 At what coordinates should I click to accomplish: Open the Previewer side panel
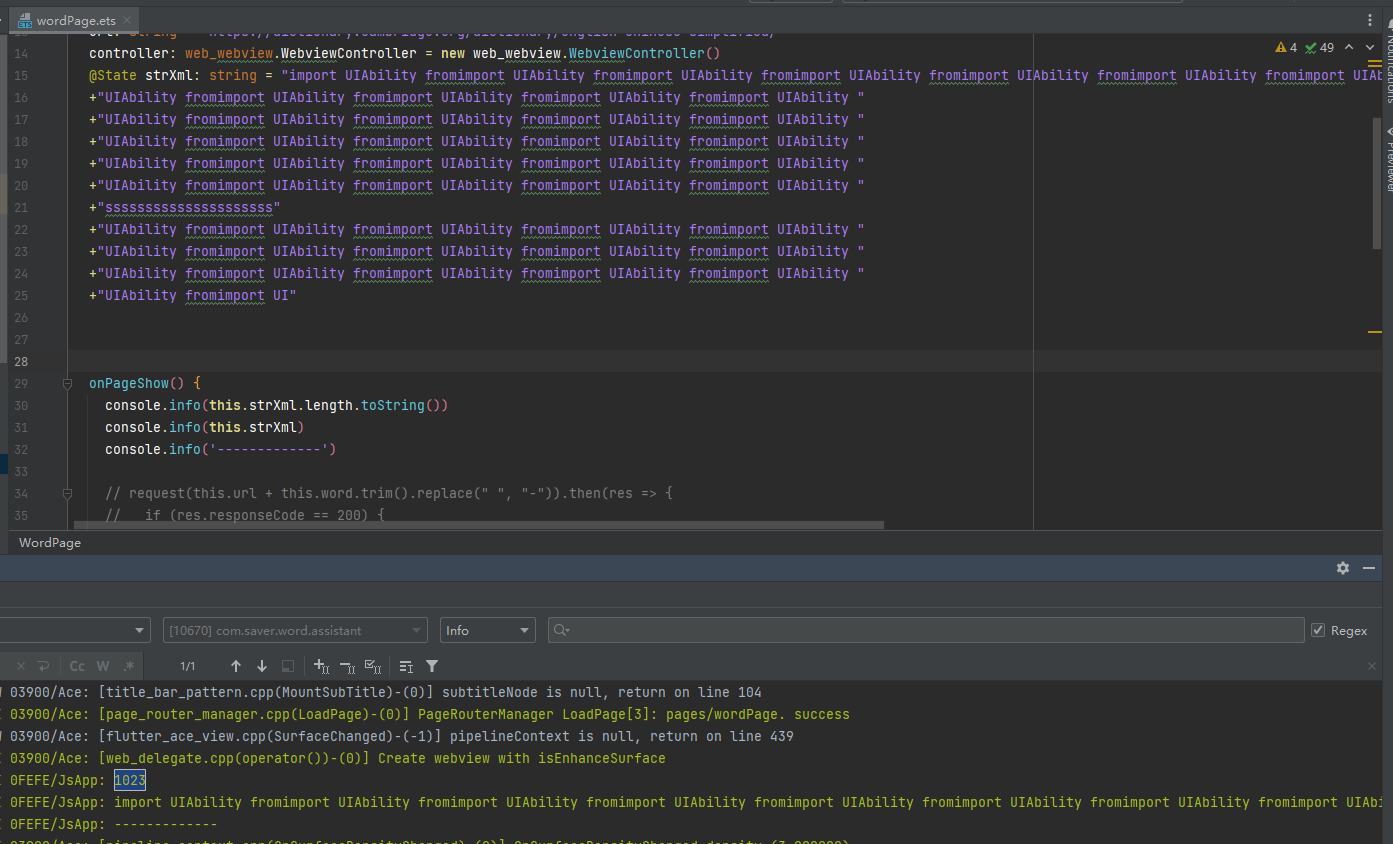(x=1388, y=160)
